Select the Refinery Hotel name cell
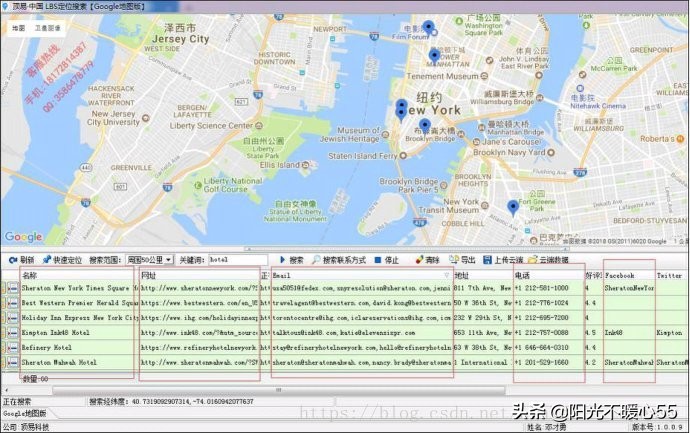The width and height of the screenshot is (690, 433). [x=79, y=348]
